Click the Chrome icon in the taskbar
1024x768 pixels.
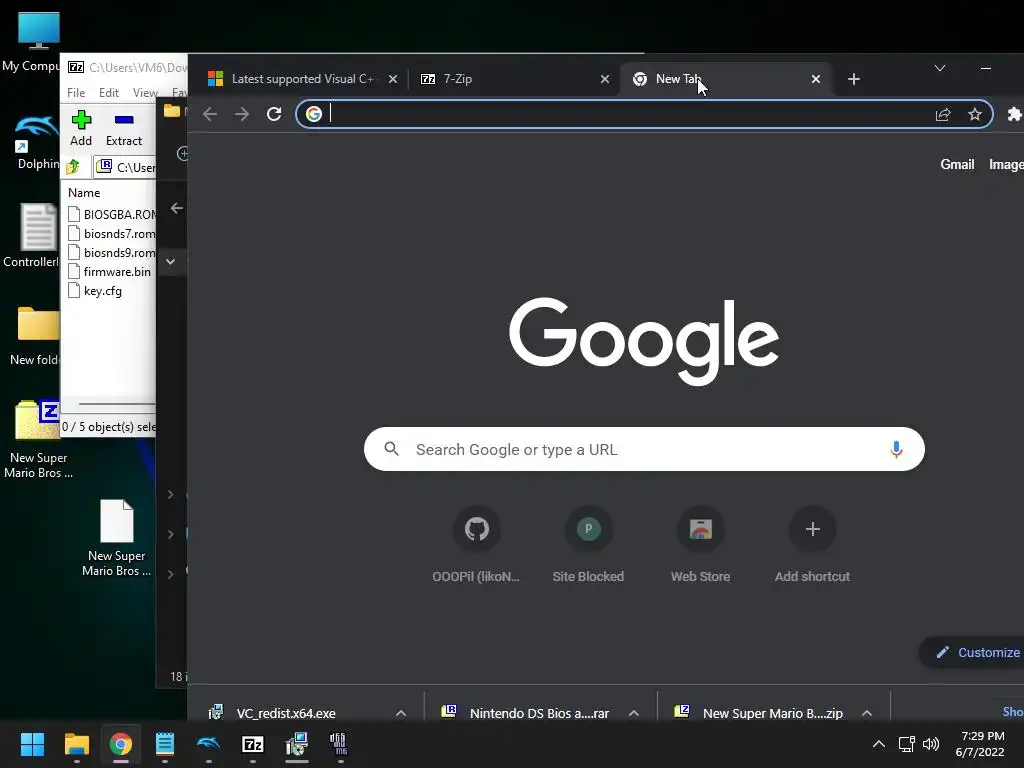pos(120,744)
